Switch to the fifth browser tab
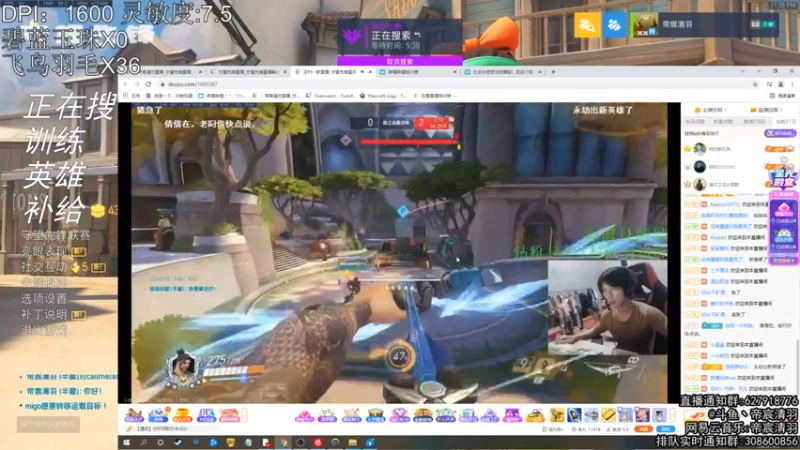The width and height of the screenshot is (800, 450). [503, 72]
